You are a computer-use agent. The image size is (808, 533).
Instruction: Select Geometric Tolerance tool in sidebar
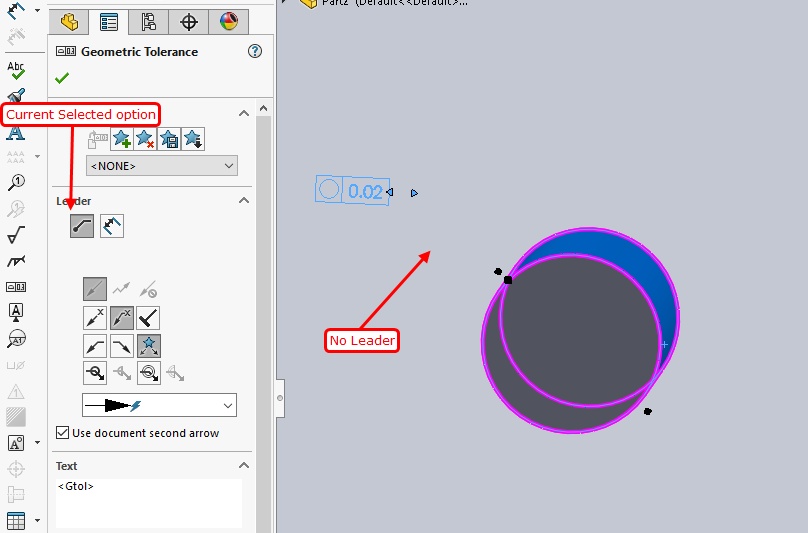[x=16, y=287]
